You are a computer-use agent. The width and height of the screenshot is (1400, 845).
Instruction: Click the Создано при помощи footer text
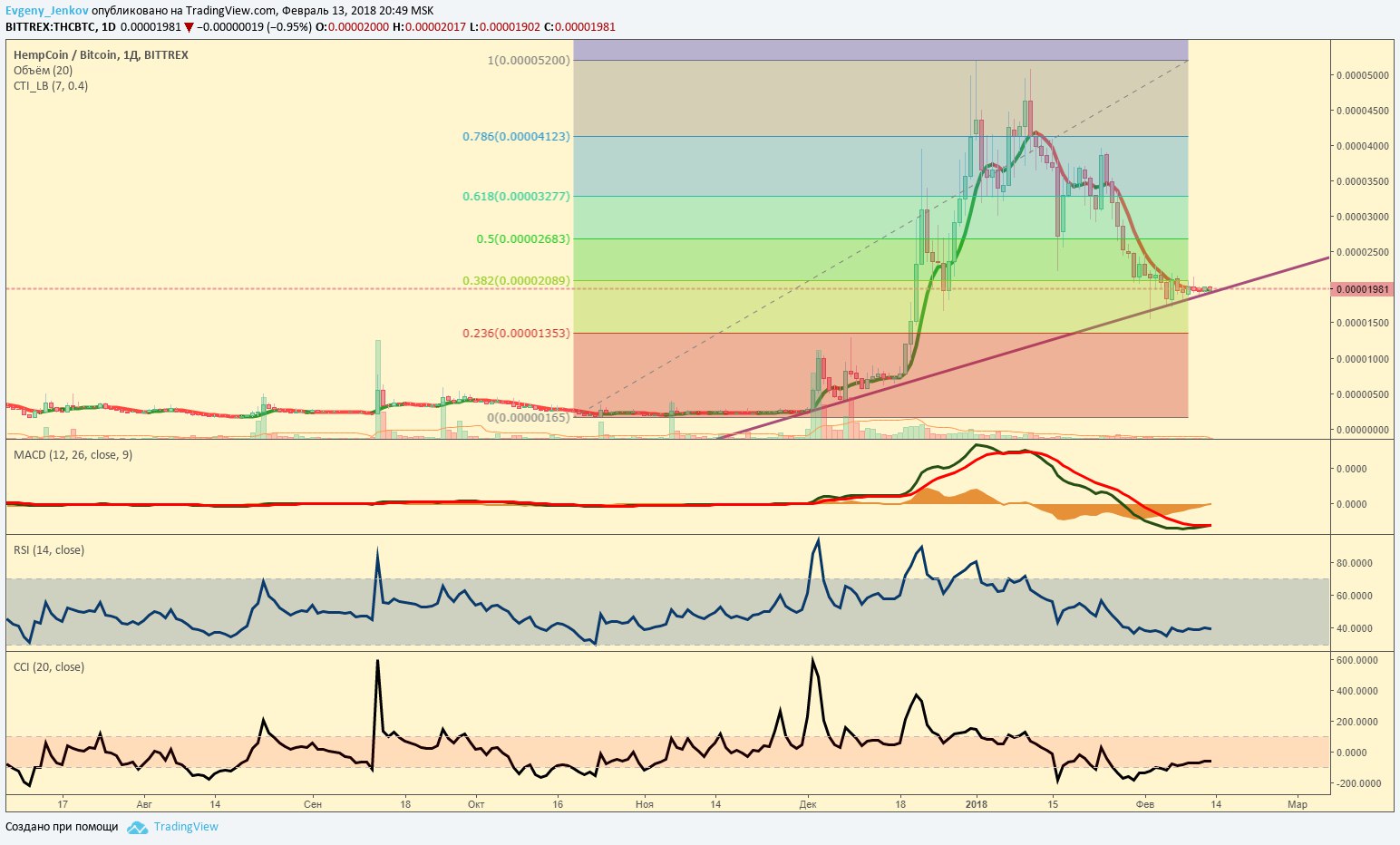point(62,827)
